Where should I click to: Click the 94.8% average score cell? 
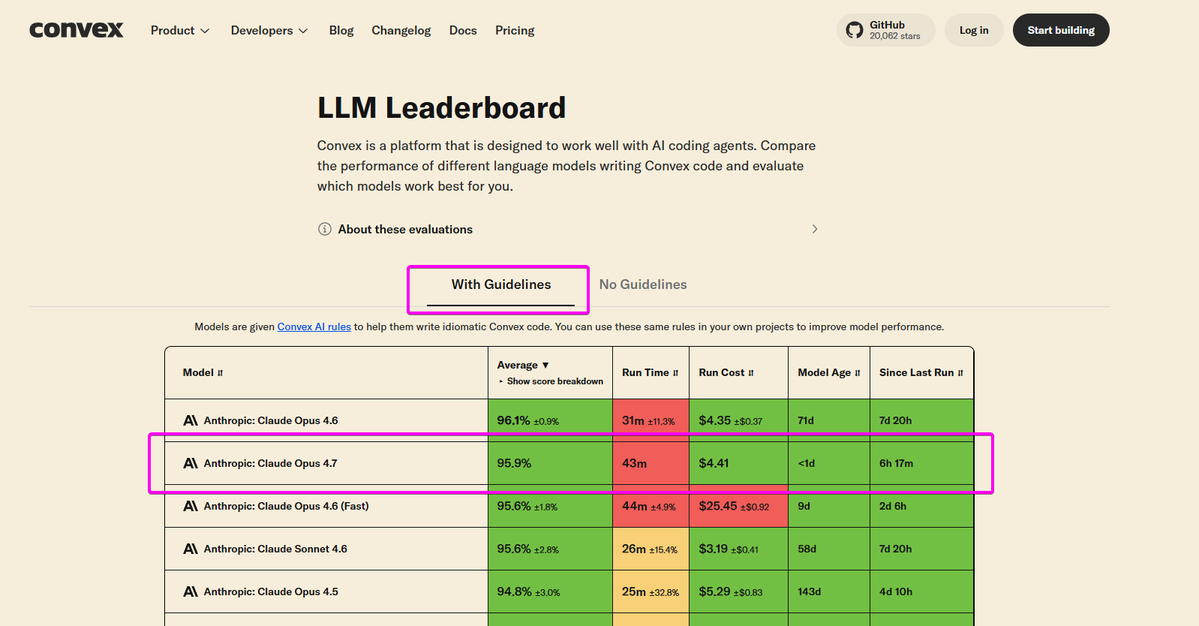click(551, 592)
